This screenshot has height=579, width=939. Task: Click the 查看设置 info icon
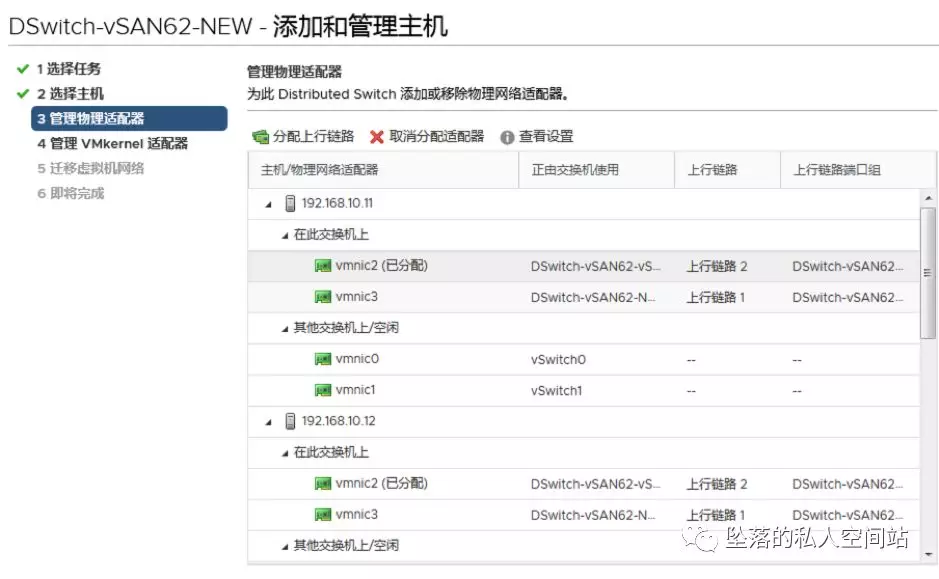pos(507,138)
